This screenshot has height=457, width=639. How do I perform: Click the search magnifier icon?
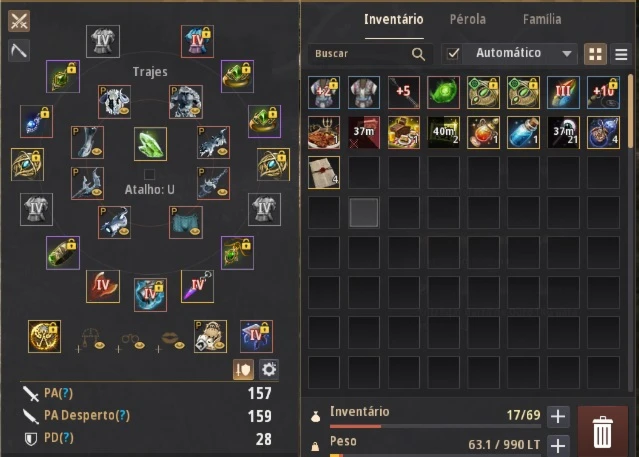(418, 54)
